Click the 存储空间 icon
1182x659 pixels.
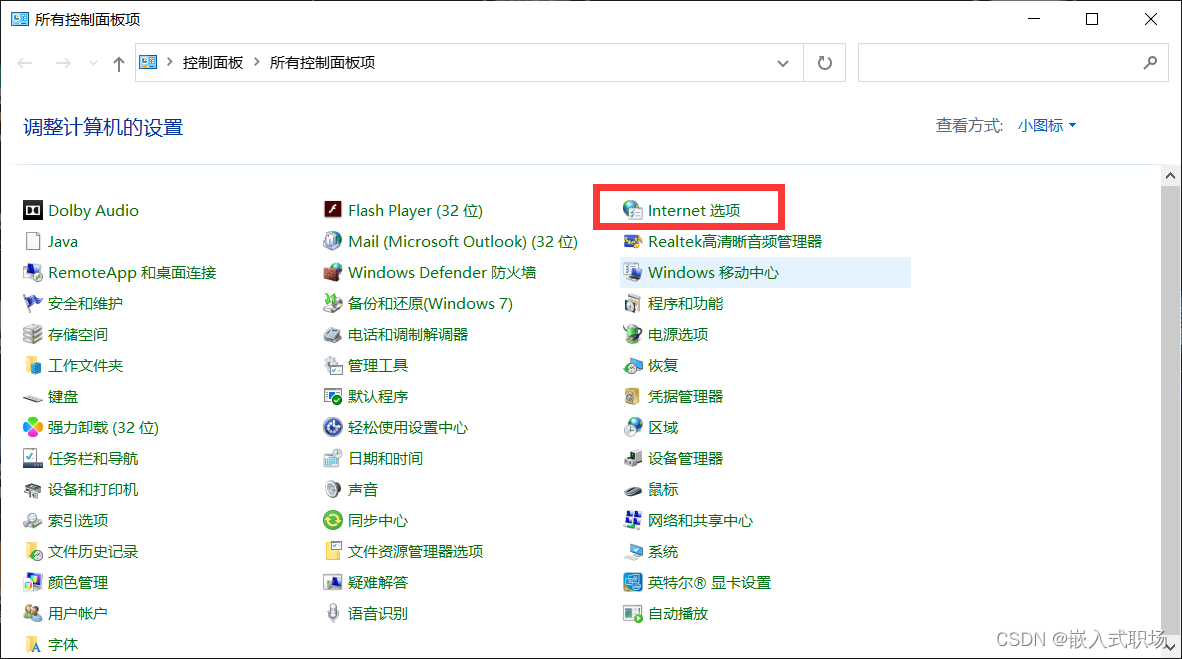pyautogui.click(x=32, y=334)
